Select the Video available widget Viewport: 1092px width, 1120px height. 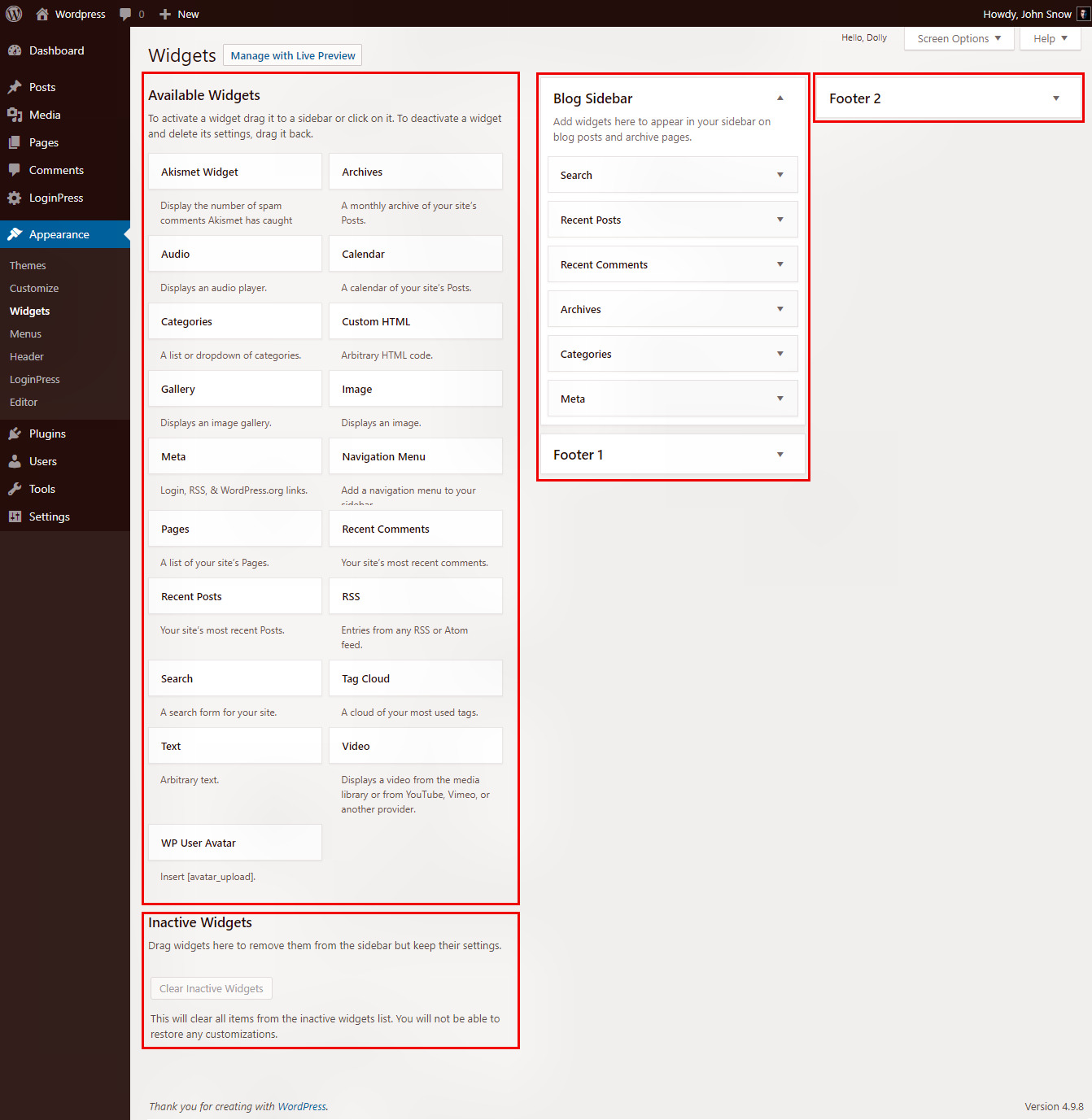click(416, 746)
